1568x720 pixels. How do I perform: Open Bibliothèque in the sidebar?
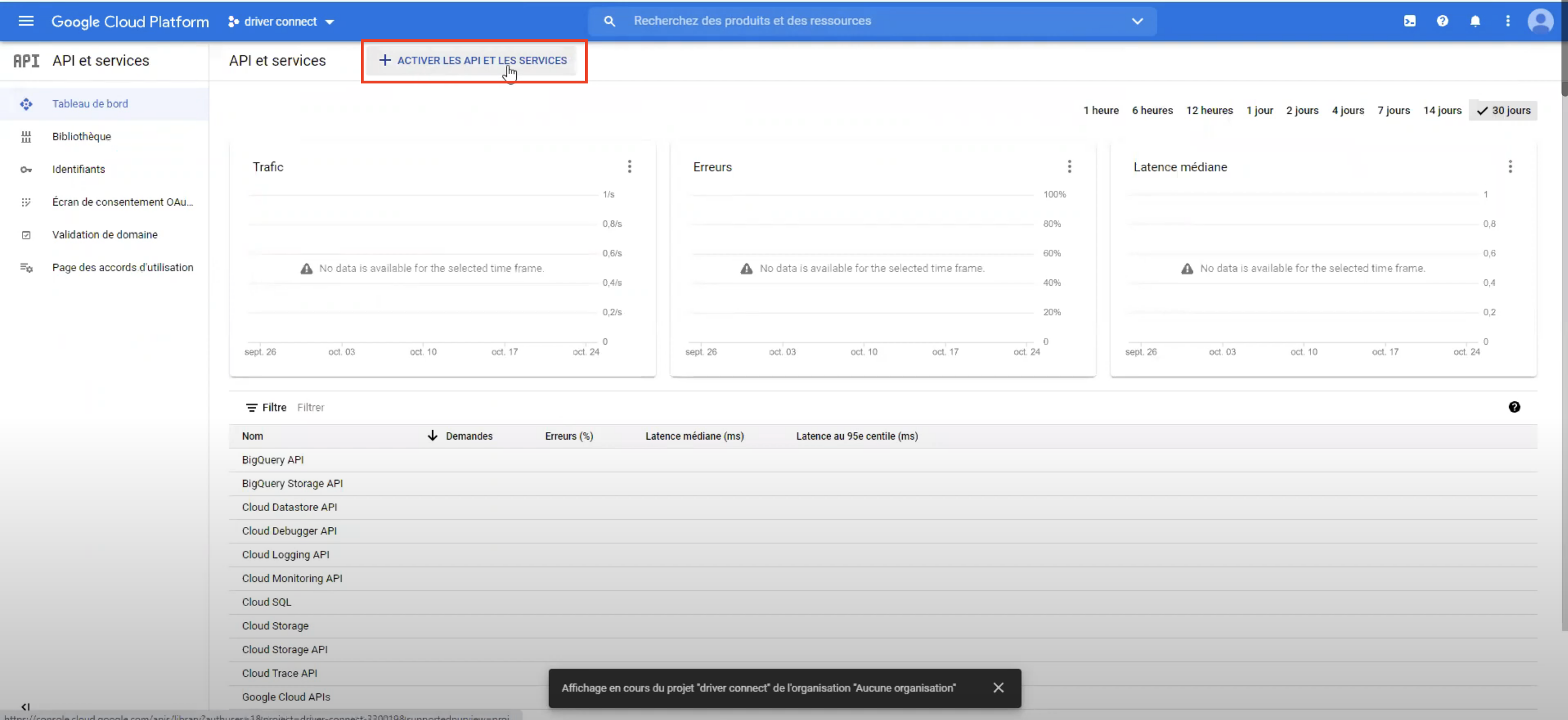coord(82,136)
